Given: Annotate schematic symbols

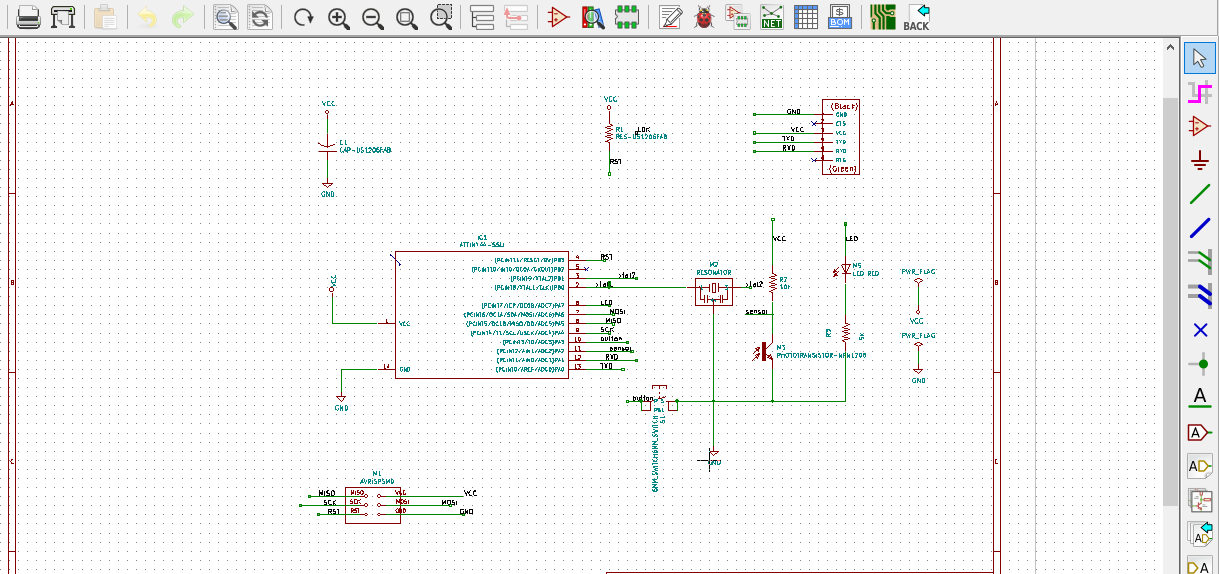Looking at the screenshot, I should pyautogui.click(x=671, y=17).
